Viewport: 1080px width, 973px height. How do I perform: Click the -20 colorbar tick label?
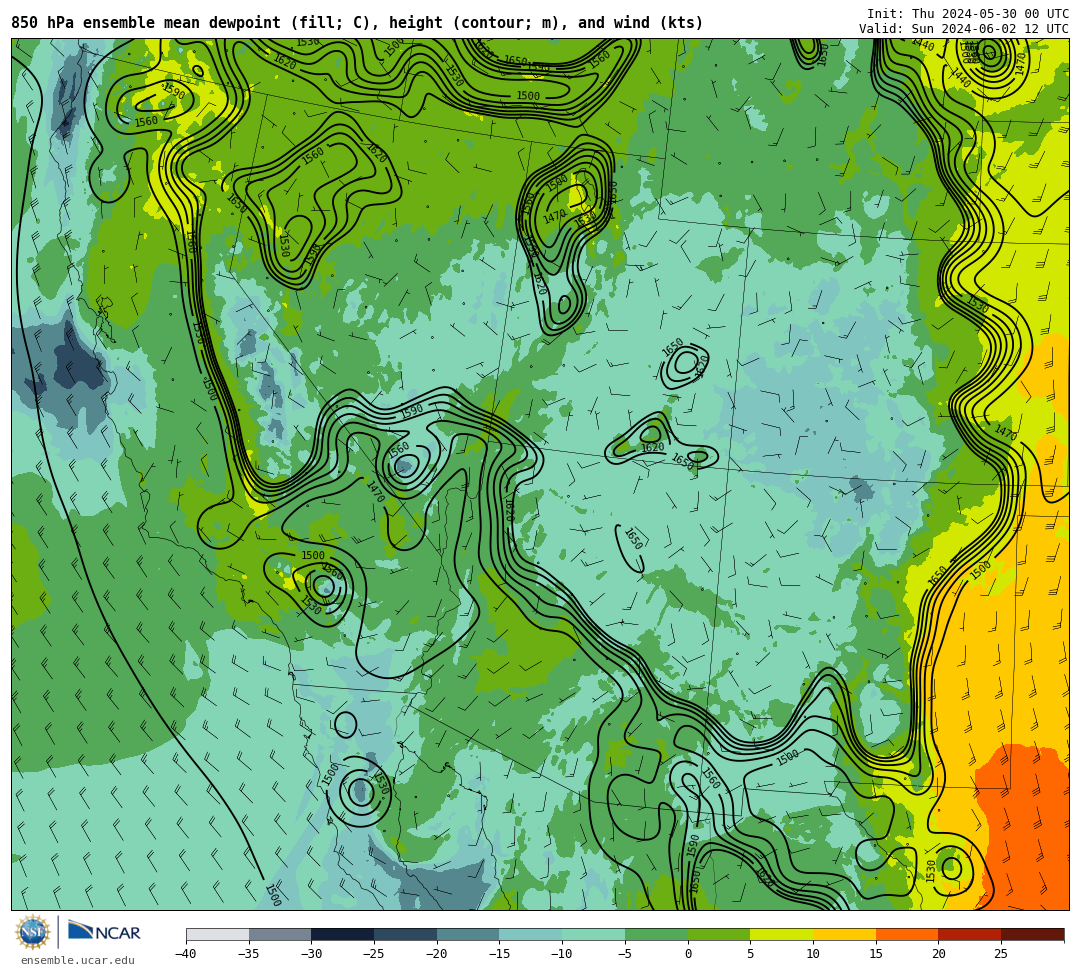436,954
